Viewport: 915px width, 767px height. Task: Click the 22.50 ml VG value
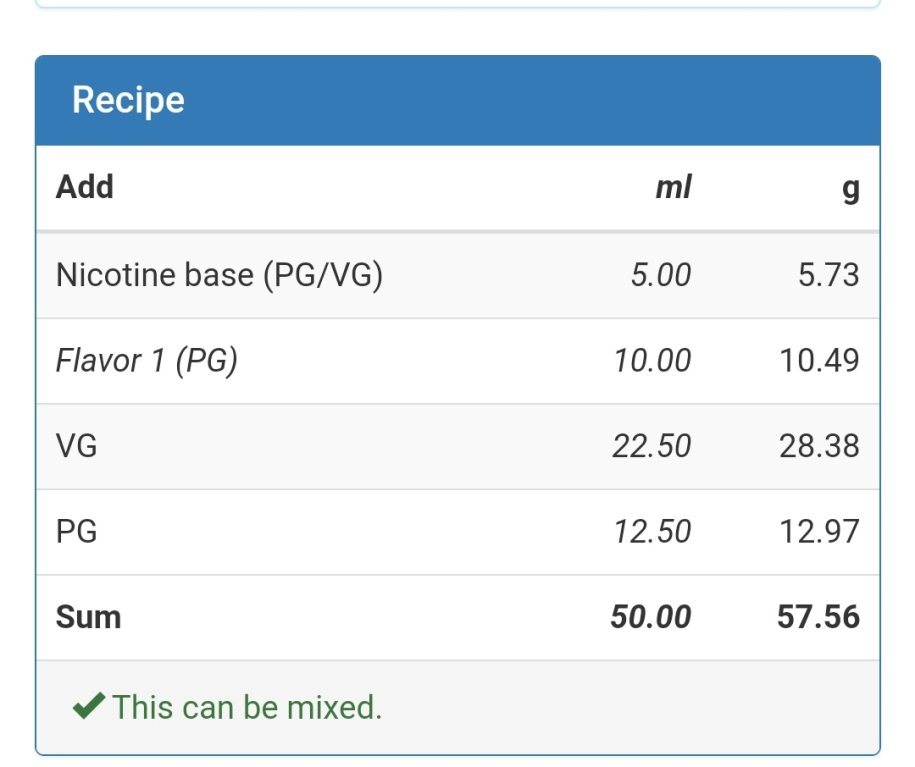tap(652, 446)
